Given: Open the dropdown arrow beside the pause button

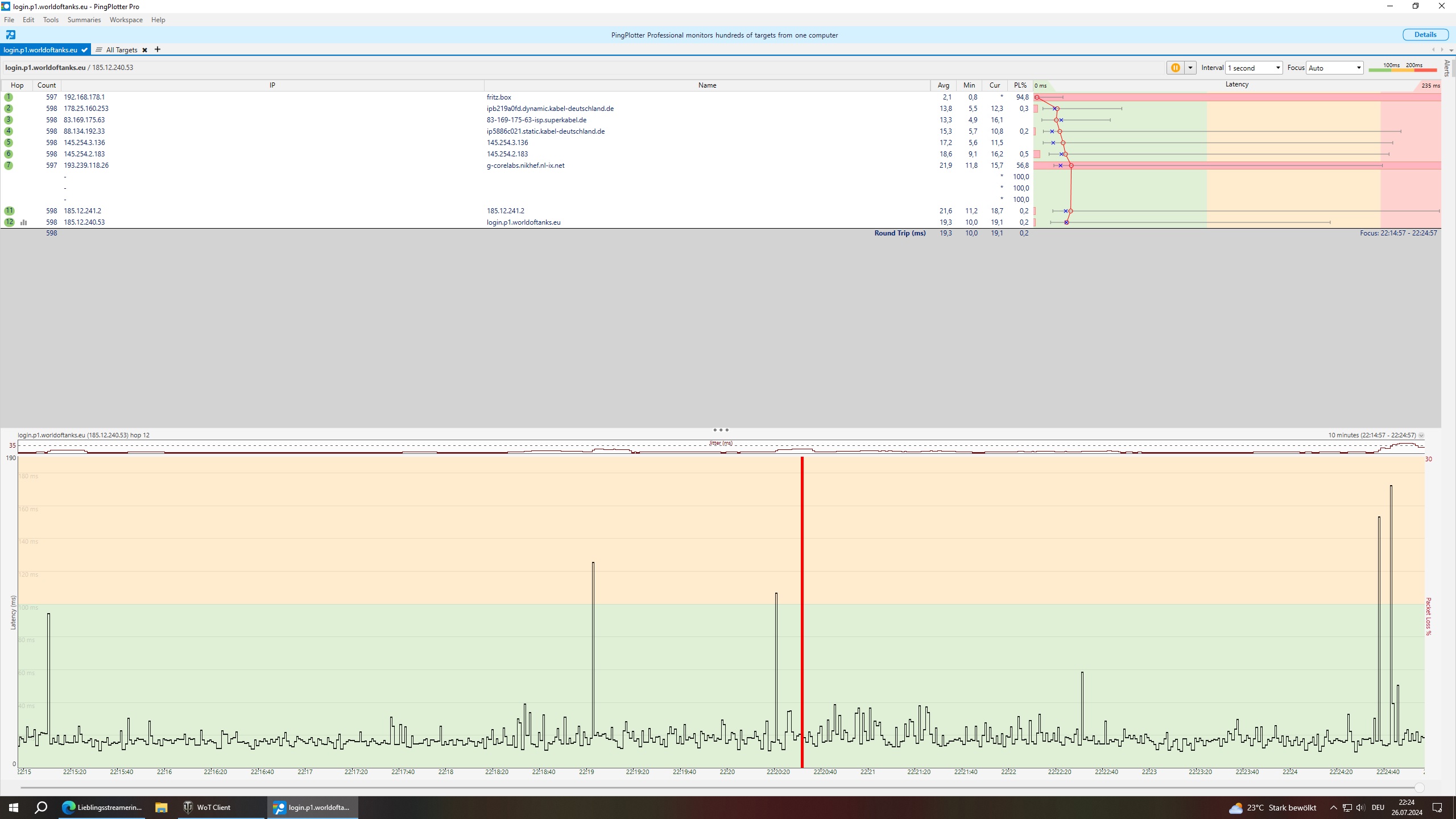Looking at the screenshot, I should (1190, 68).
